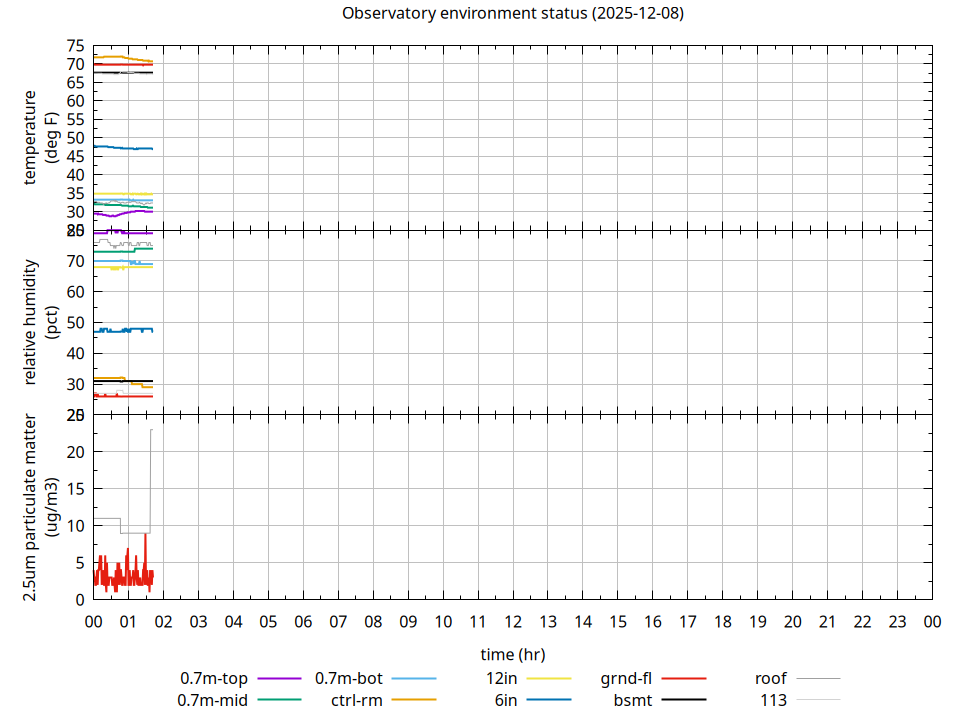
Task: Click the 23 hour tick on time axis
Action: pyautogui.click(x=898, y=622)
